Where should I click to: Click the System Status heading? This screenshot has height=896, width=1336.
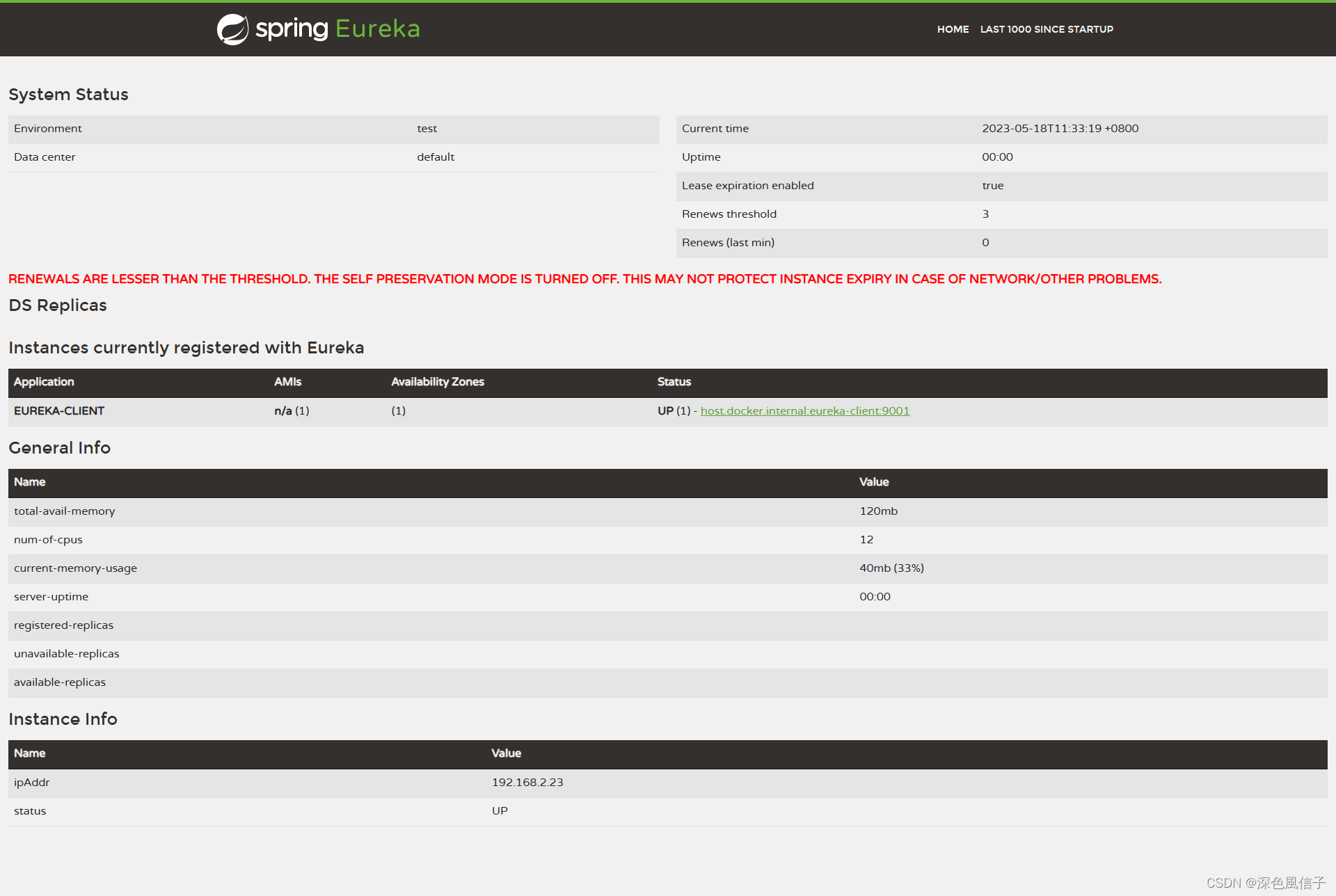pyautogui.click(x=68, y=95)
